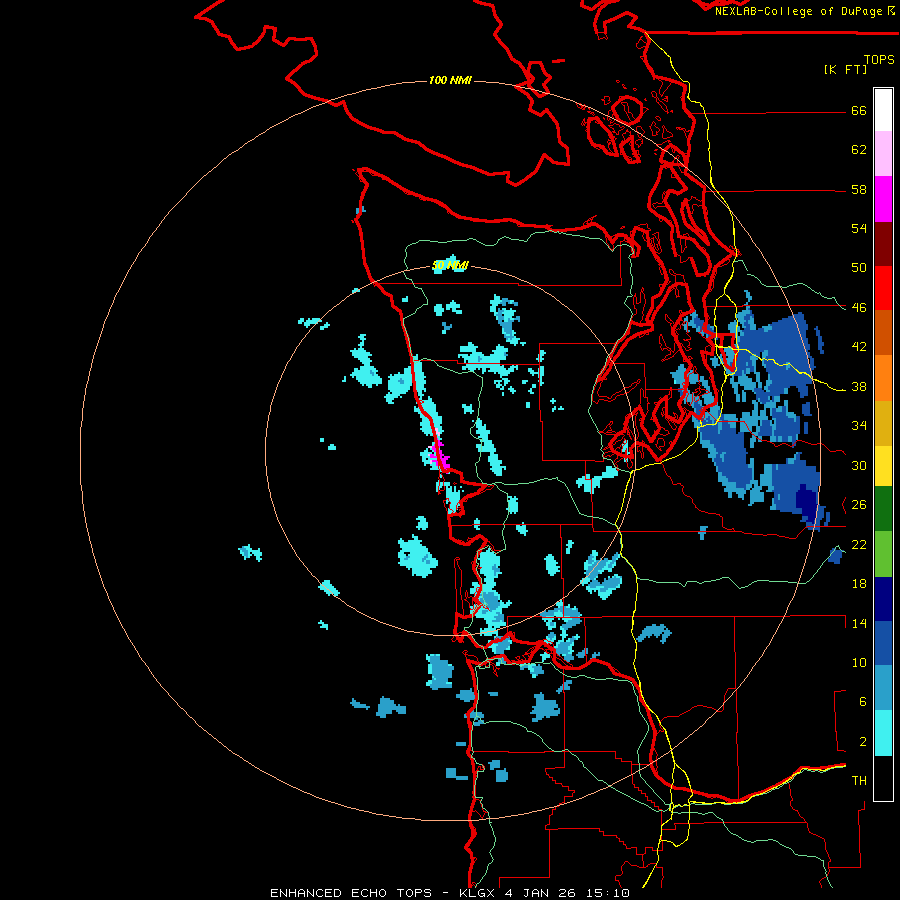900x900 pixels.
Task: Click the legend value 22
Action: coord(859,544)
